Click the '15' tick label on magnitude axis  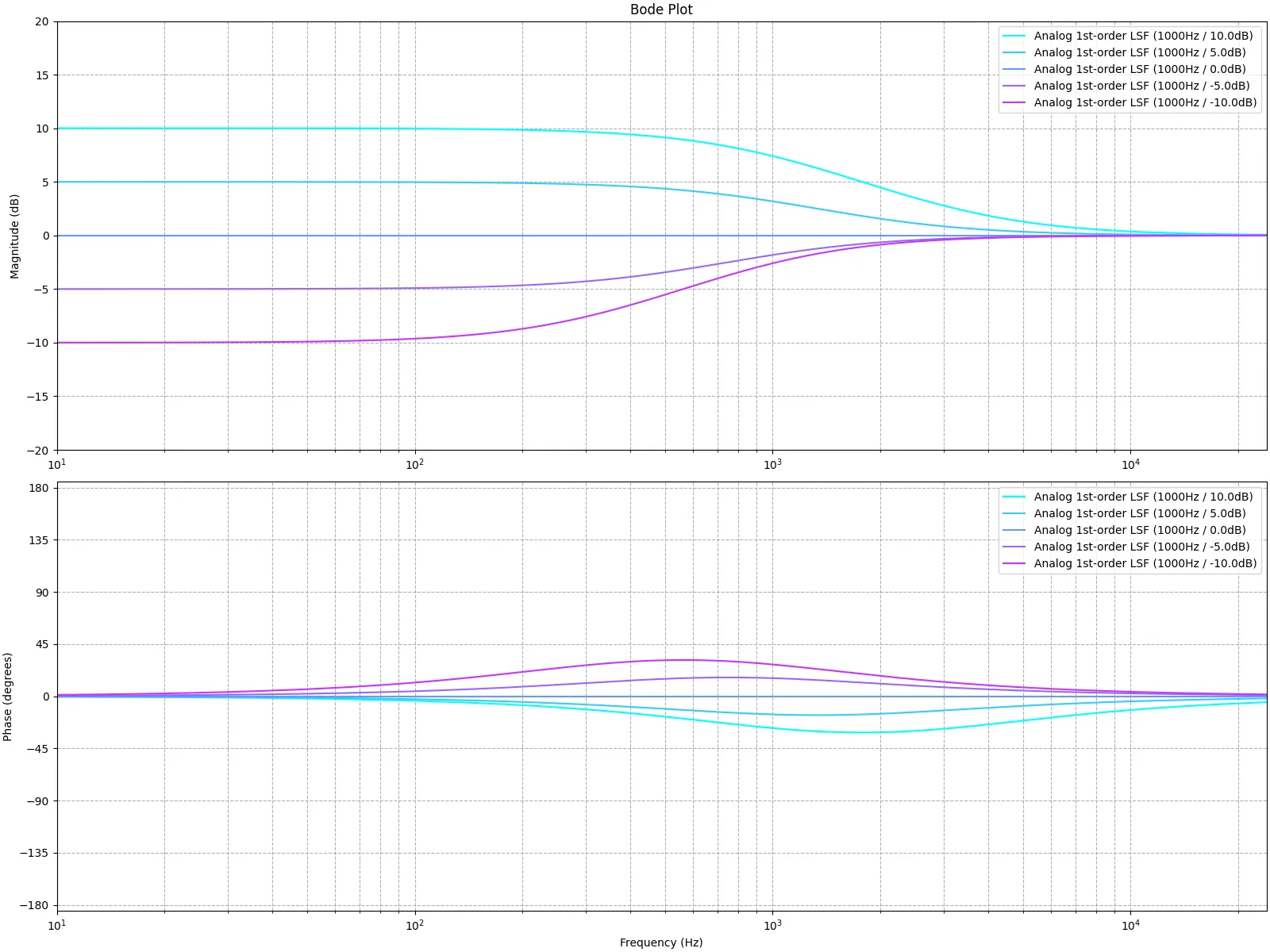(x=41, y=75)
